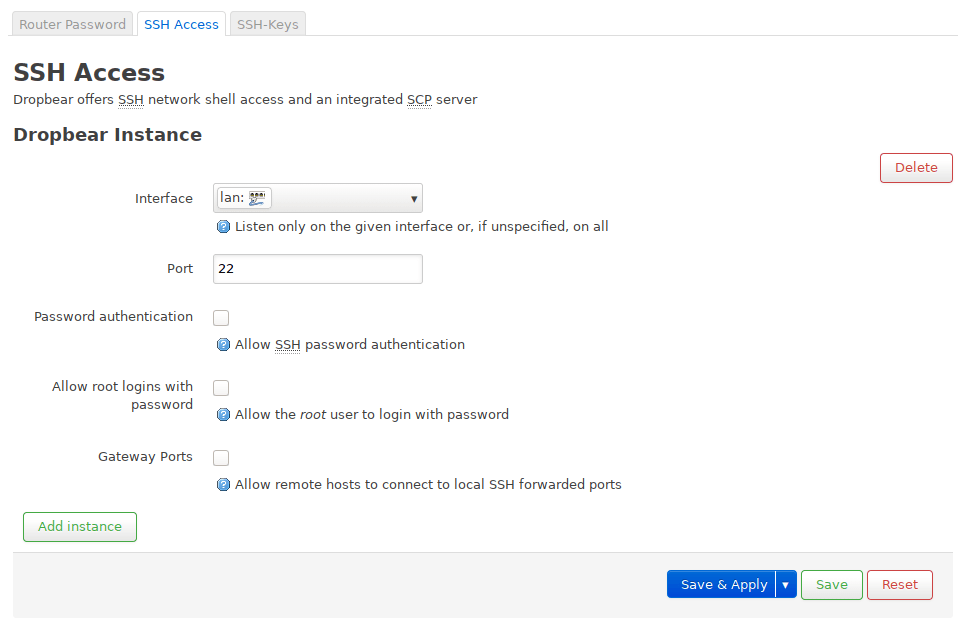Click the lan network interface icon

point(258,198)
